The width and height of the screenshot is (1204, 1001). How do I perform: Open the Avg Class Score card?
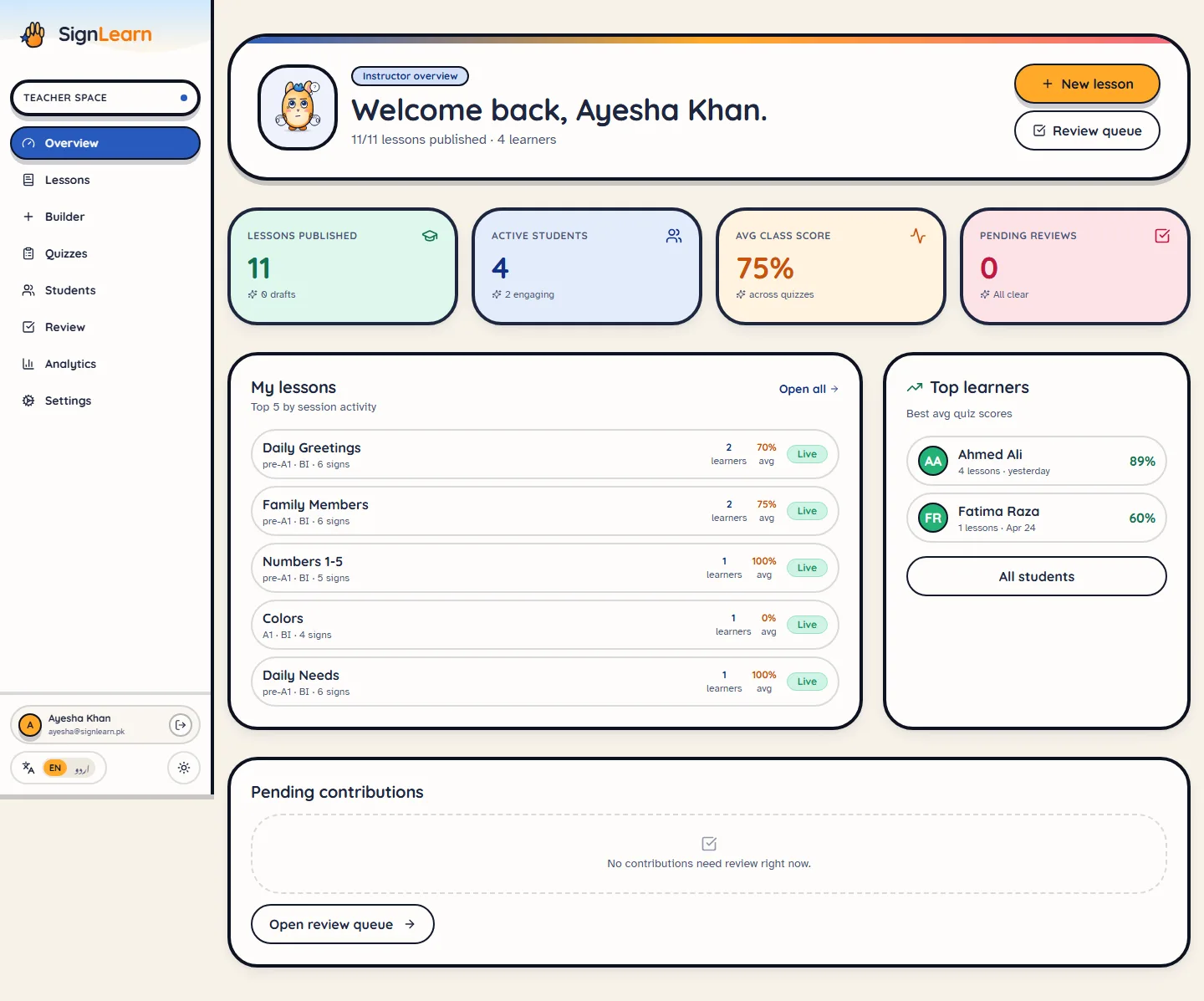831,266
